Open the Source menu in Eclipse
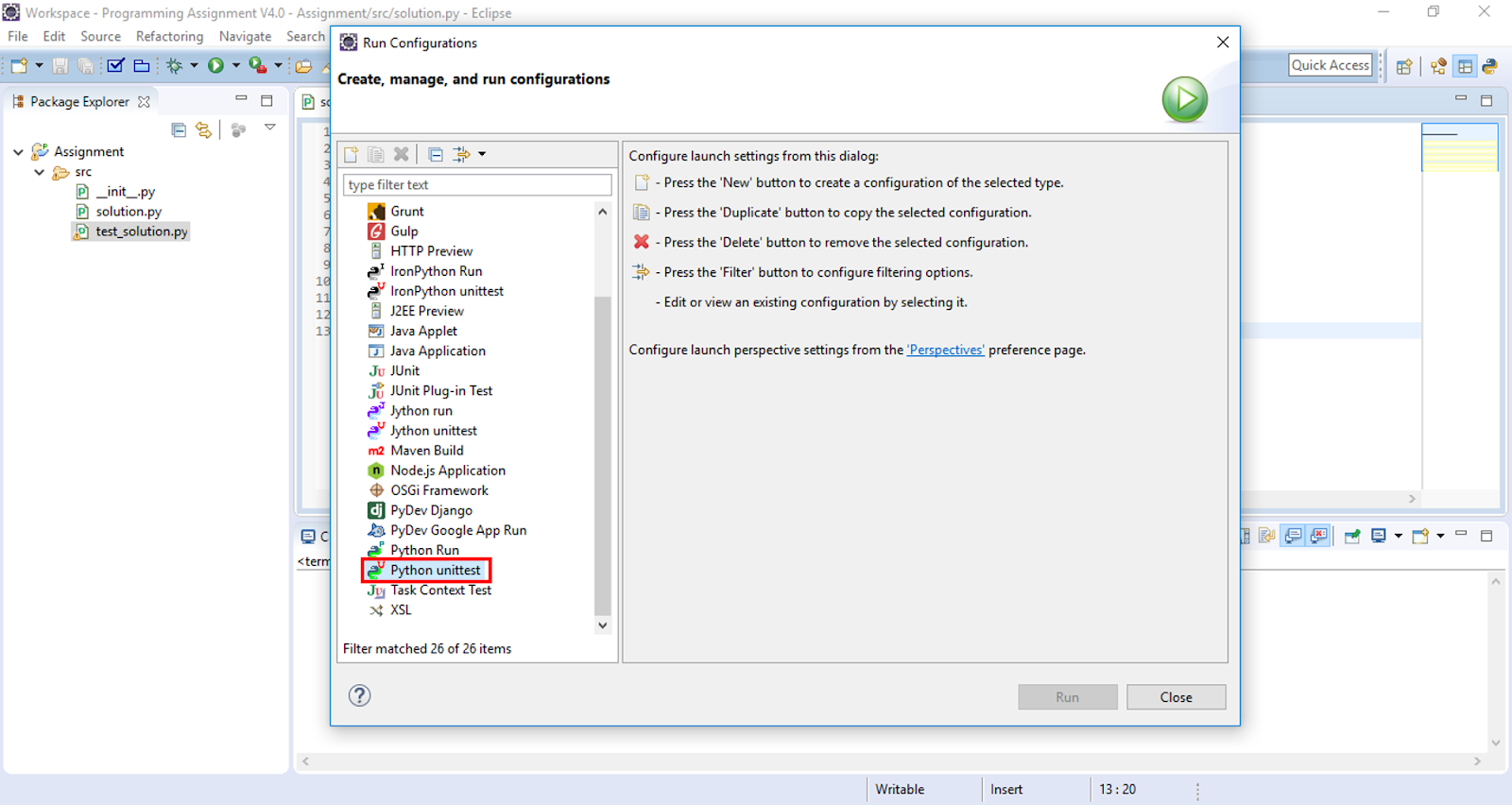Viewport: 1512px width, 805px height. 100,36
